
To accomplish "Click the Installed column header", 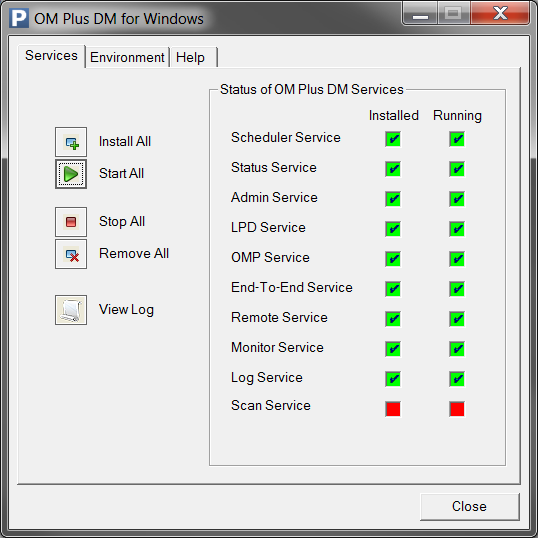I will (x=394, y=116).
